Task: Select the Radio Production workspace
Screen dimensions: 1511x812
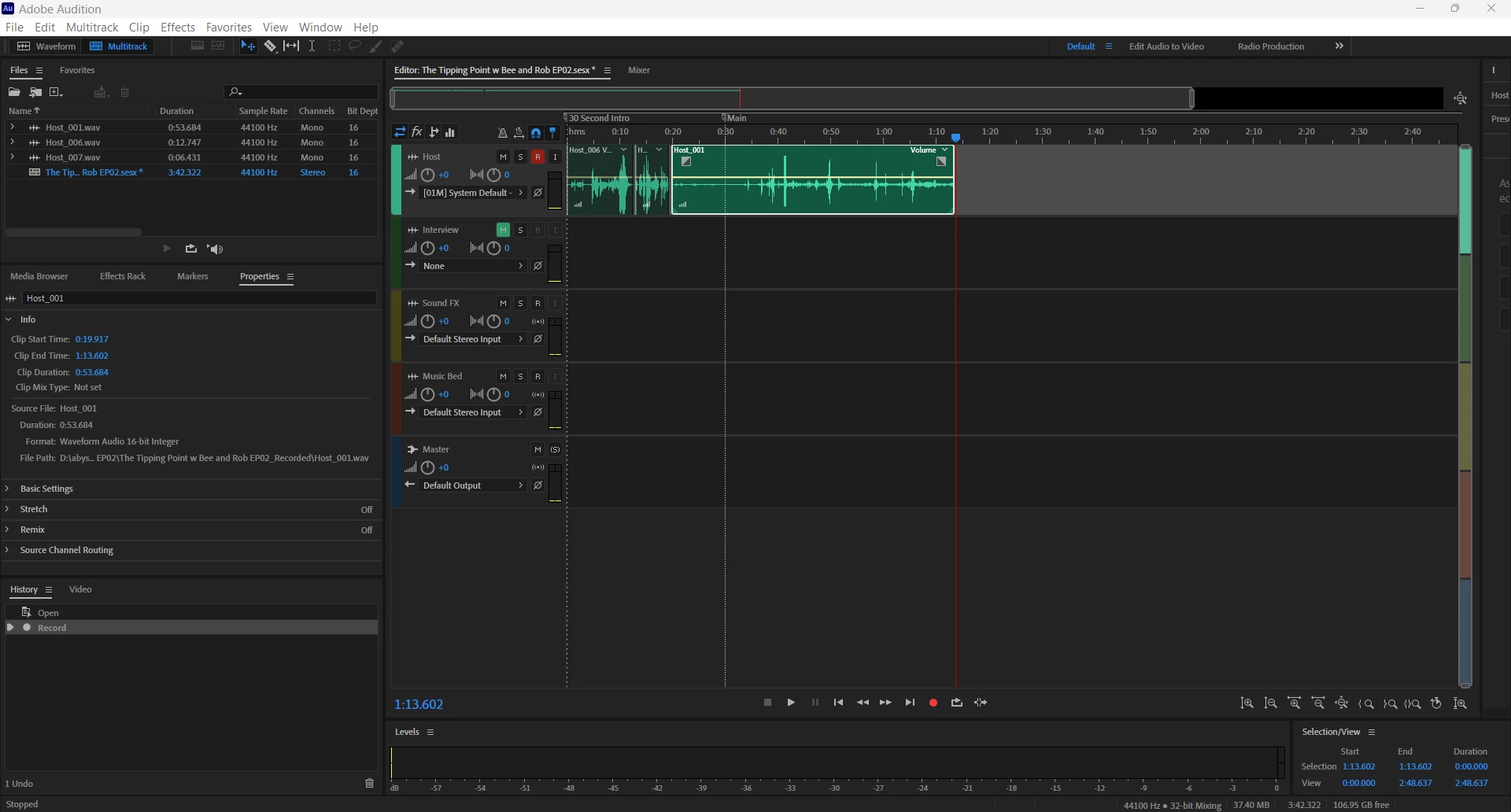Action: click(x=1271, y=46)
